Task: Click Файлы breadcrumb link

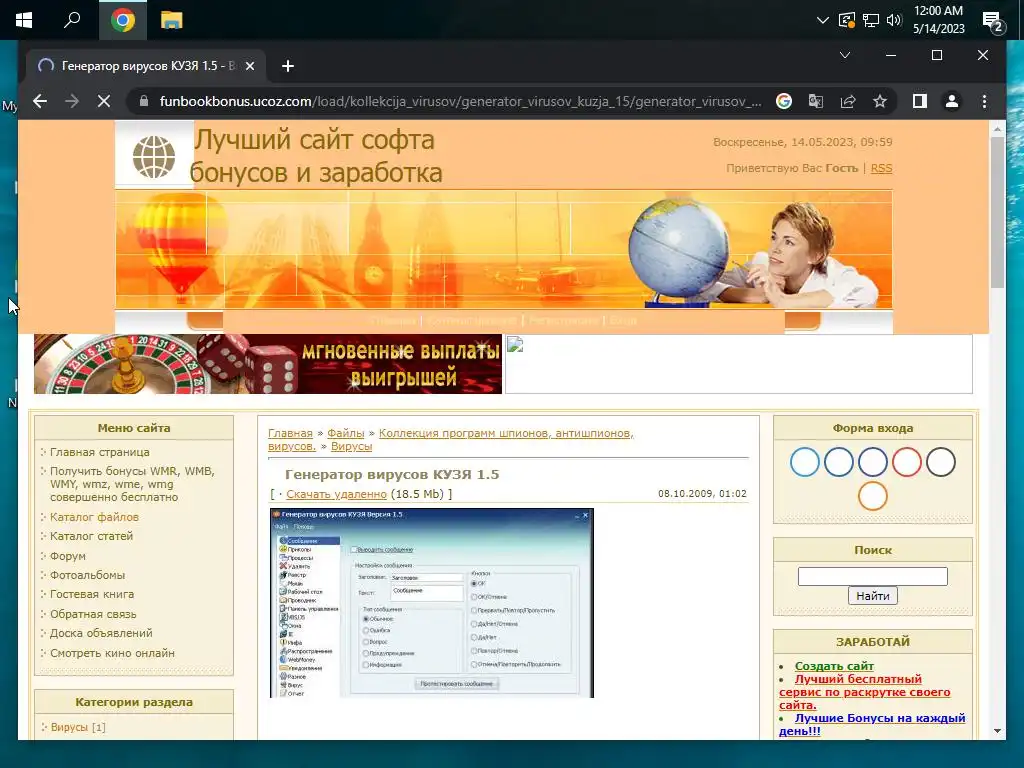Action: click(x=345, y=433)
